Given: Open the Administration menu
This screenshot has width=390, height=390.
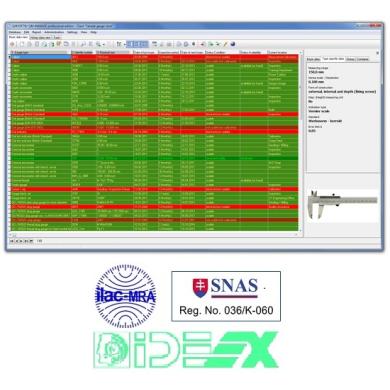Looking at the screenshot, I should click(x=54, y=32).
